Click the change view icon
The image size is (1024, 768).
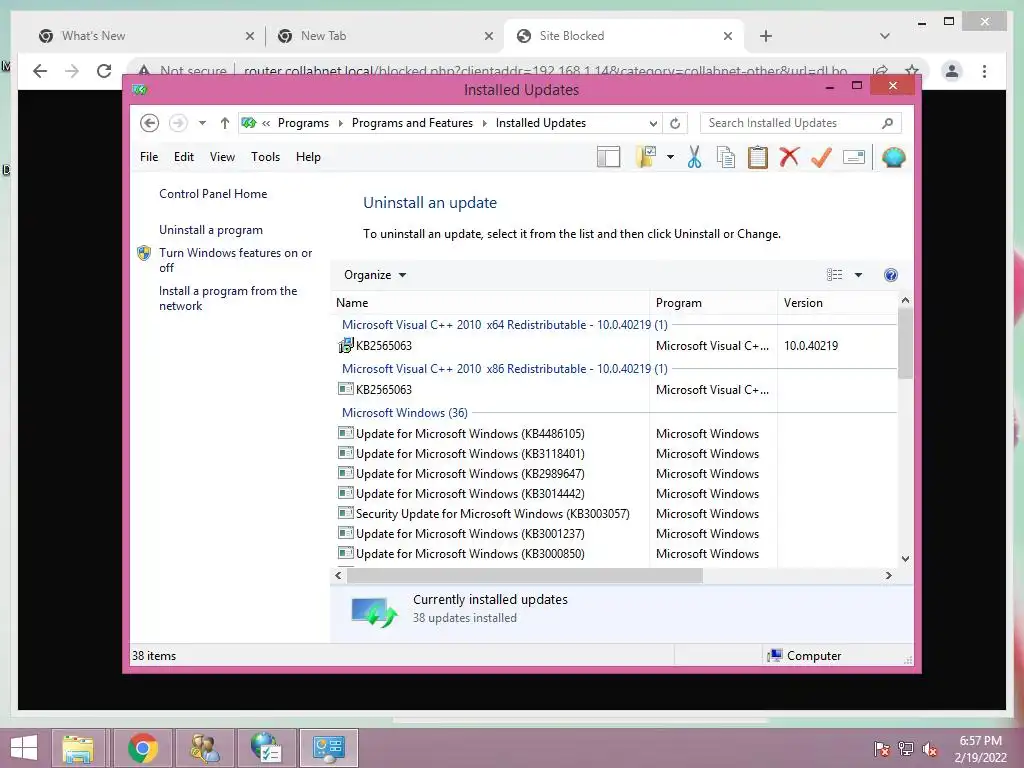(834, 275)
